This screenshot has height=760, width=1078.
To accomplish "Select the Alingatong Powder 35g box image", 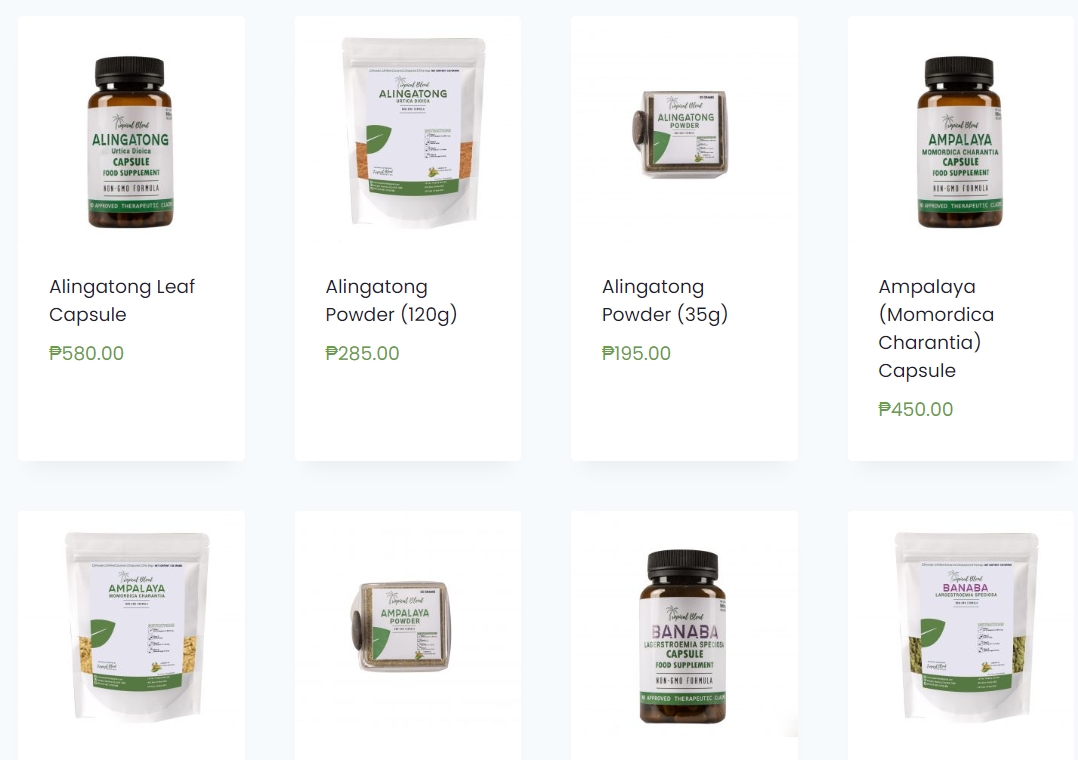I will pyautogui.click(x=684, y=135).
